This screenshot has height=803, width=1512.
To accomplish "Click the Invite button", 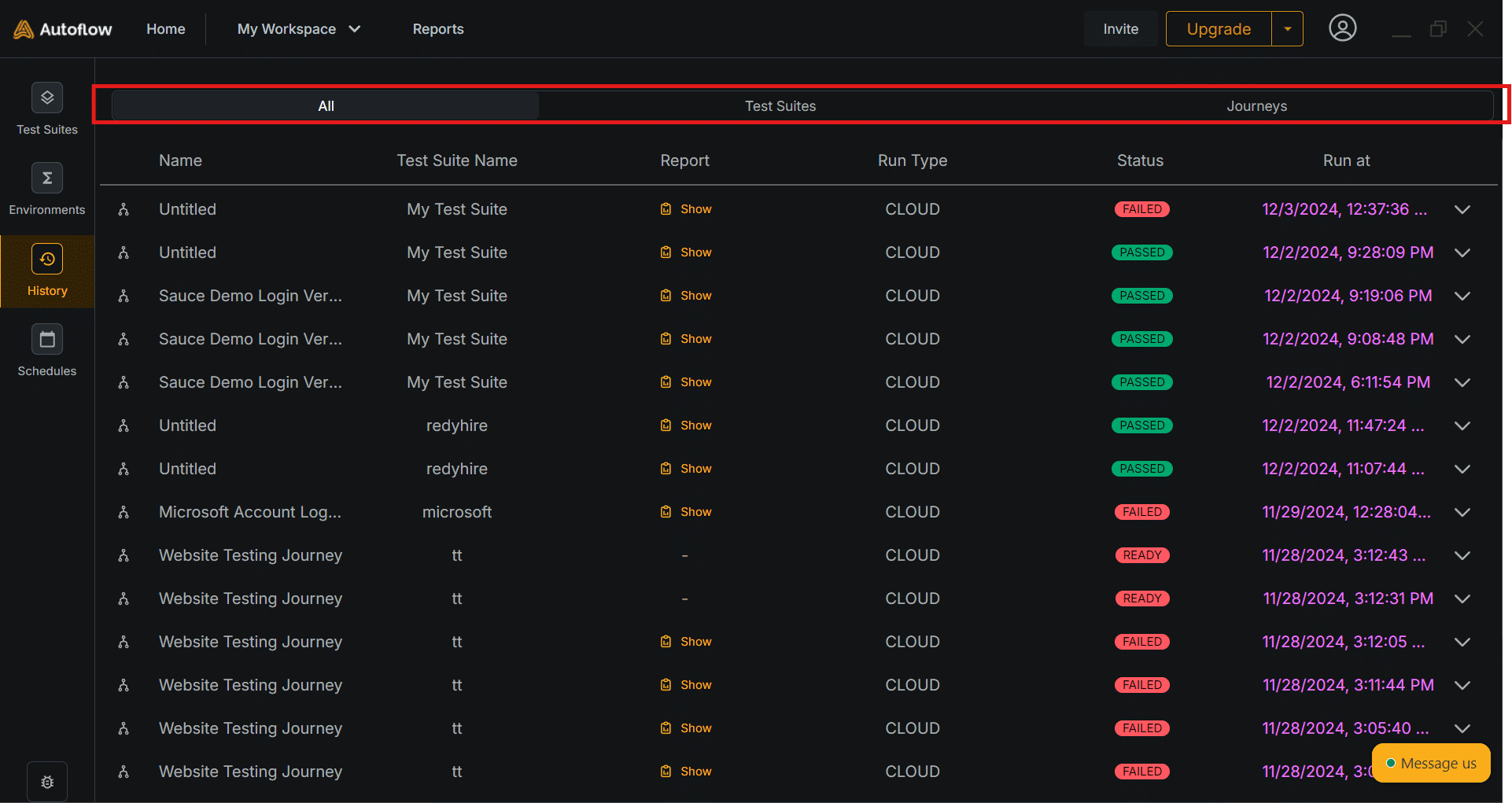I will tap(1120, 29).
